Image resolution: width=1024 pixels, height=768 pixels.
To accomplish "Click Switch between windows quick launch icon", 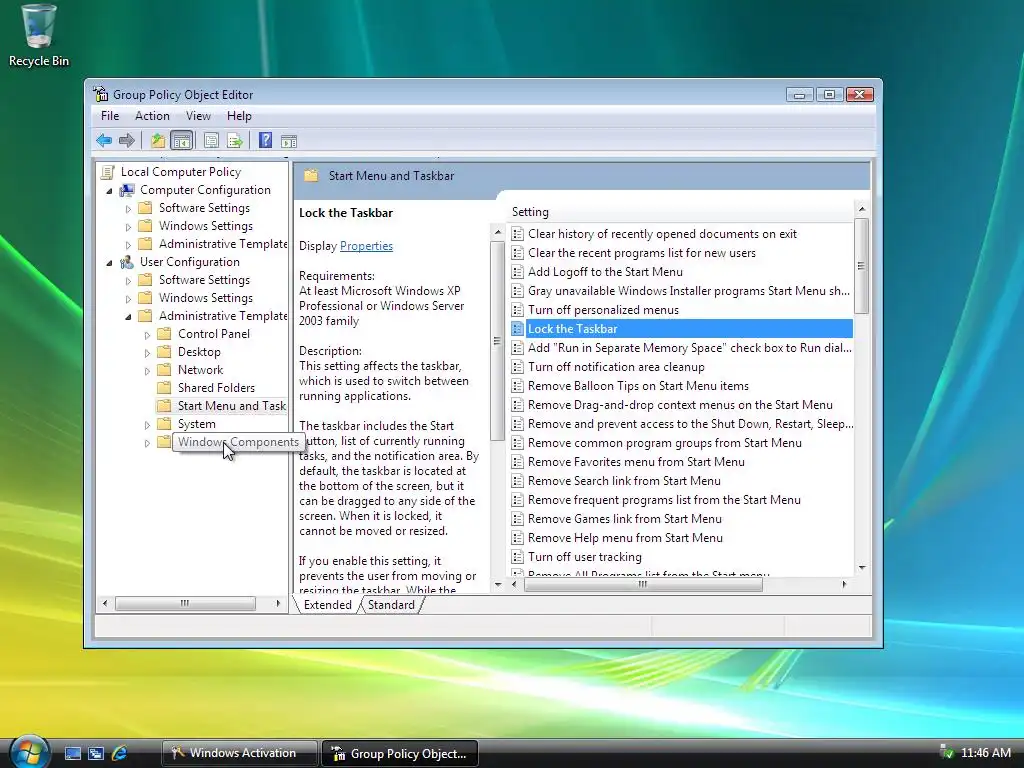I will click(x=96, y=754).
